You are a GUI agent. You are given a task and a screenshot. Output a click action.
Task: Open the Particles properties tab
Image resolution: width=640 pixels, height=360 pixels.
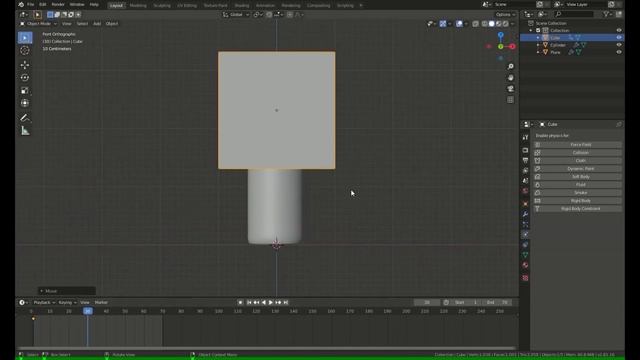[x=525, y=224]
